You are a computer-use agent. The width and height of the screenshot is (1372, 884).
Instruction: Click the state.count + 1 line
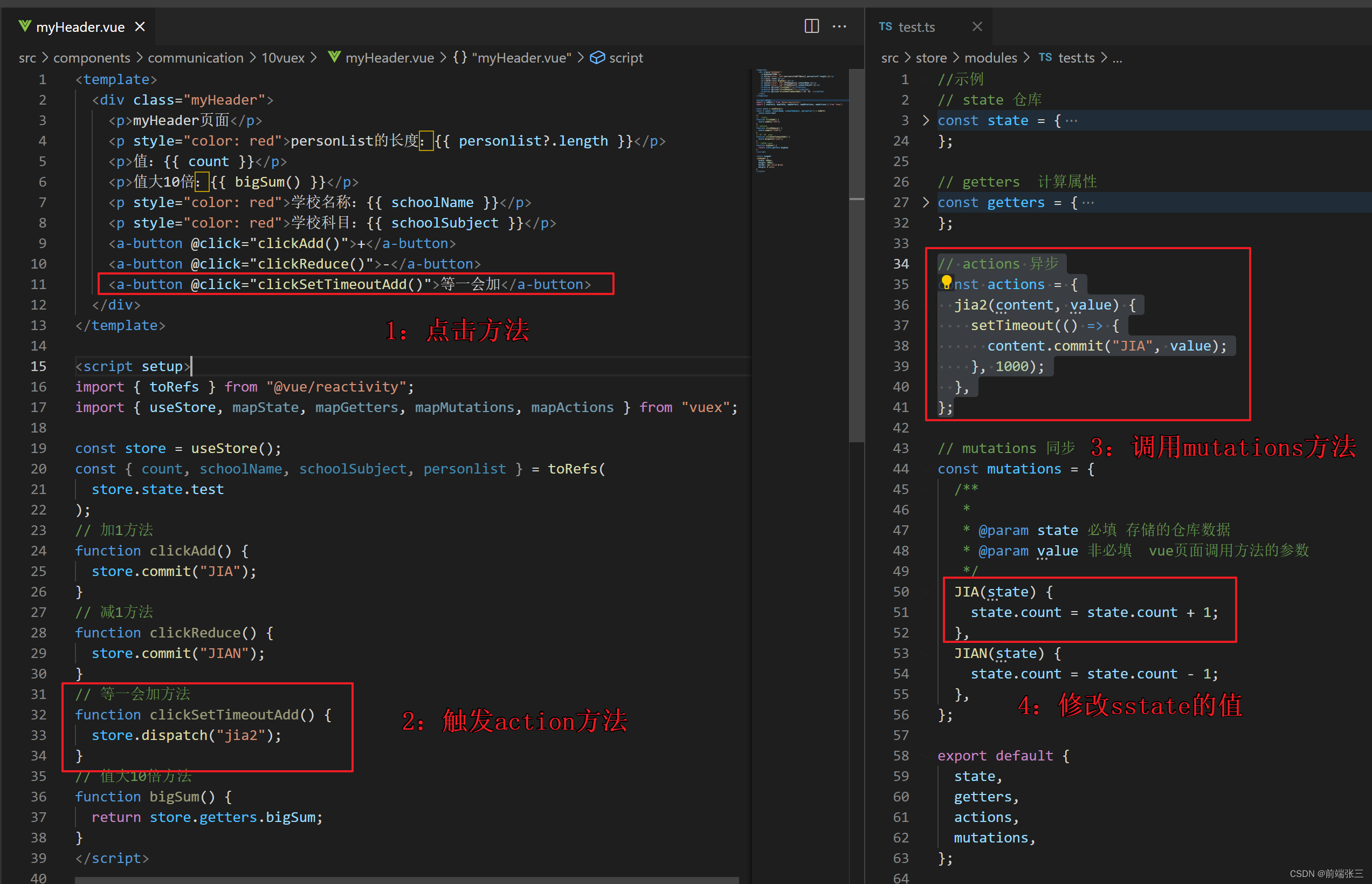(1094, 613)
